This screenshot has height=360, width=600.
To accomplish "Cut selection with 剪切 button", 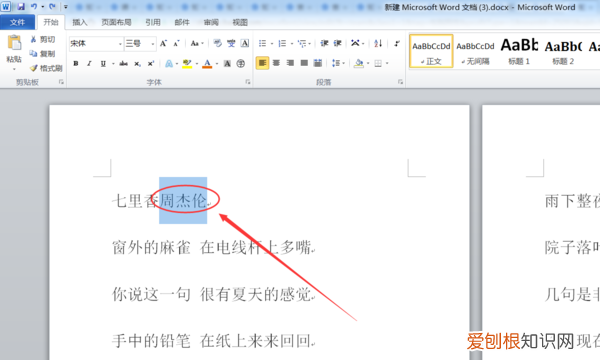I will [42, 39].
